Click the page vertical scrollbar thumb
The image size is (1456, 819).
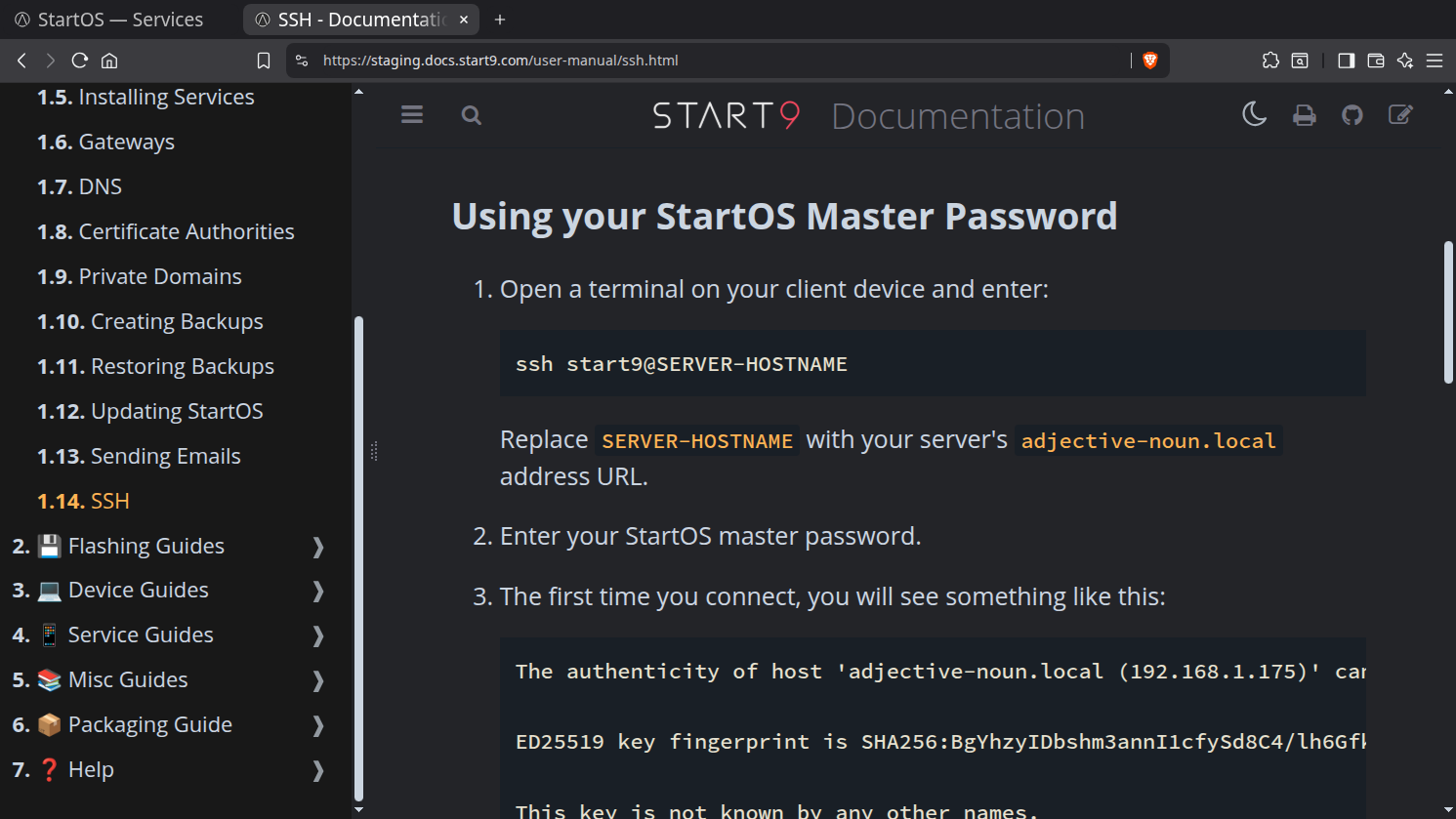pyautogui.click(x=1448, y=312)
